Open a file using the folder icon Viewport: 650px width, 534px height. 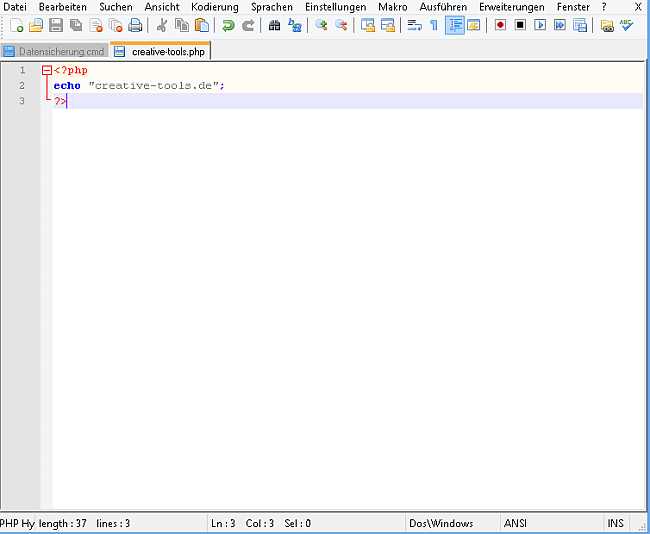tap(36, 25)
